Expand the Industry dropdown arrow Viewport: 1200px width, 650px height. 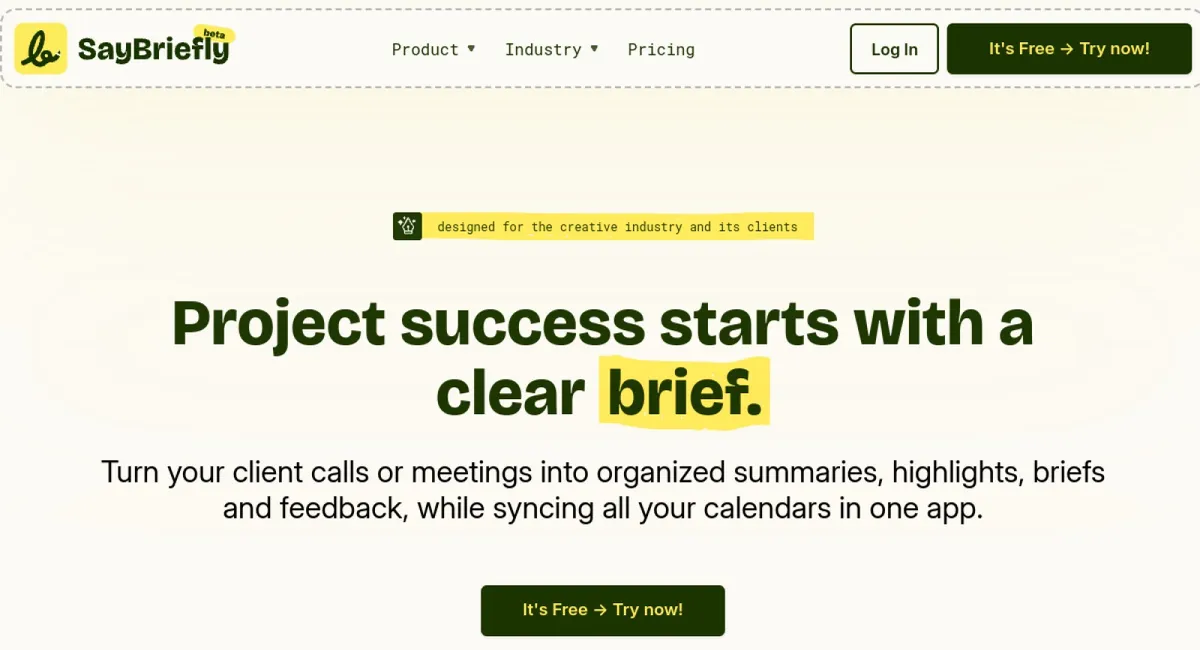[x=594, y=48]
